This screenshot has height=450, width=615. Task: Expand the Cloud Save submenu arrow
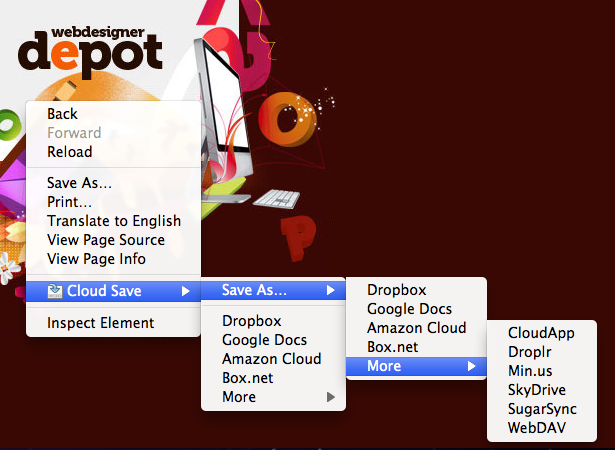click(186, 291)
